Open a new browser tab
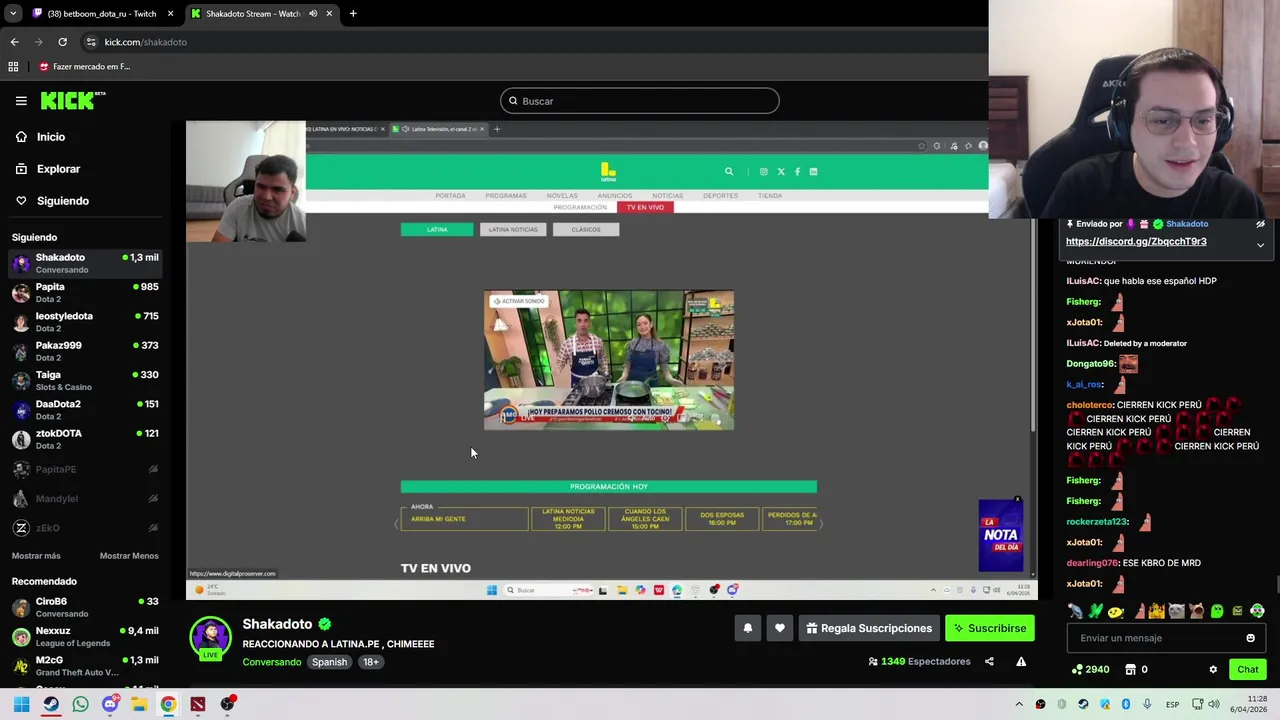1280x720 pixels. (353, 14)
